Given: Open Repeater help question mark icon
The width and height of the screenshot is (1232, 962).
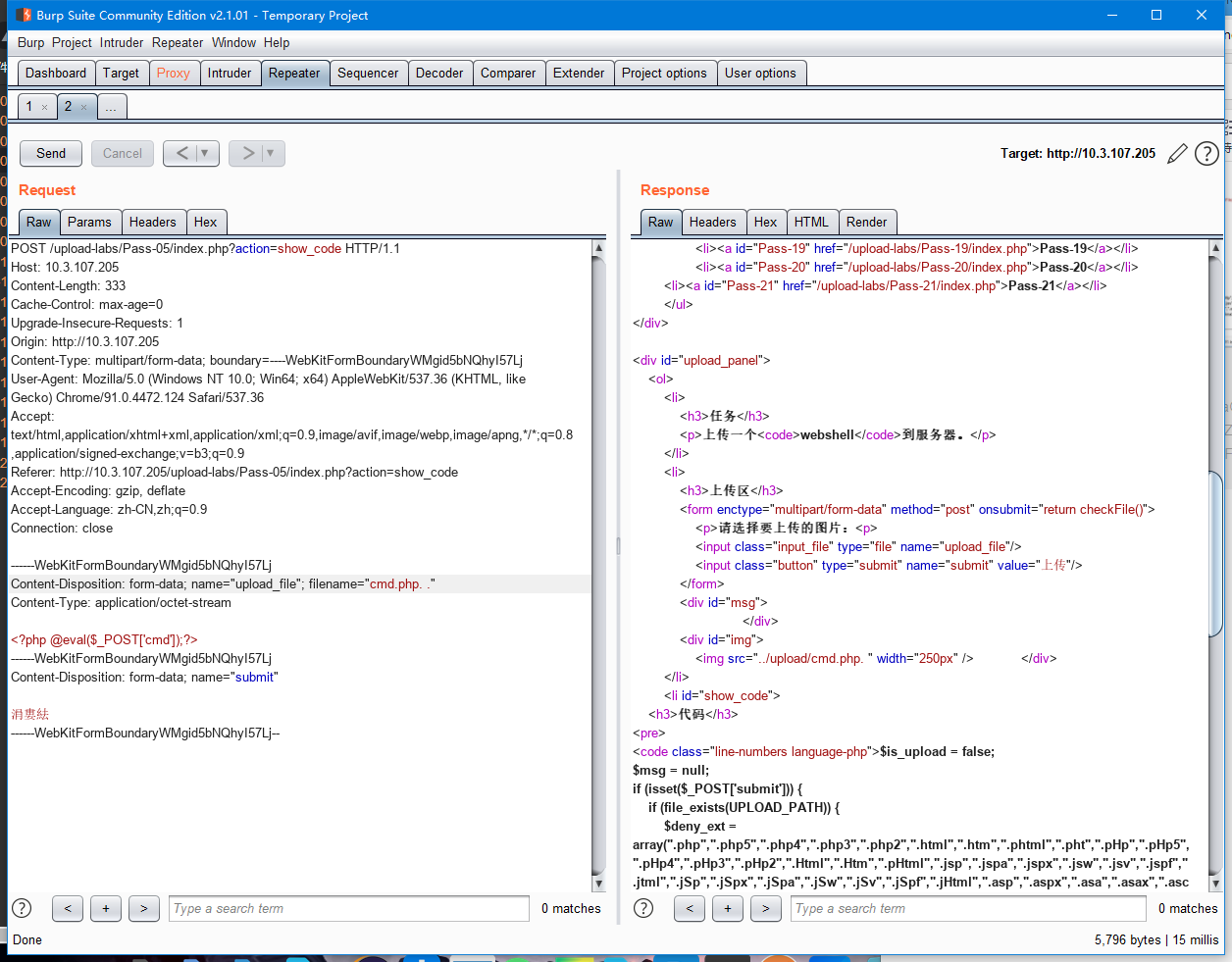Looking at the screenshot, I should pos(1206,153).
